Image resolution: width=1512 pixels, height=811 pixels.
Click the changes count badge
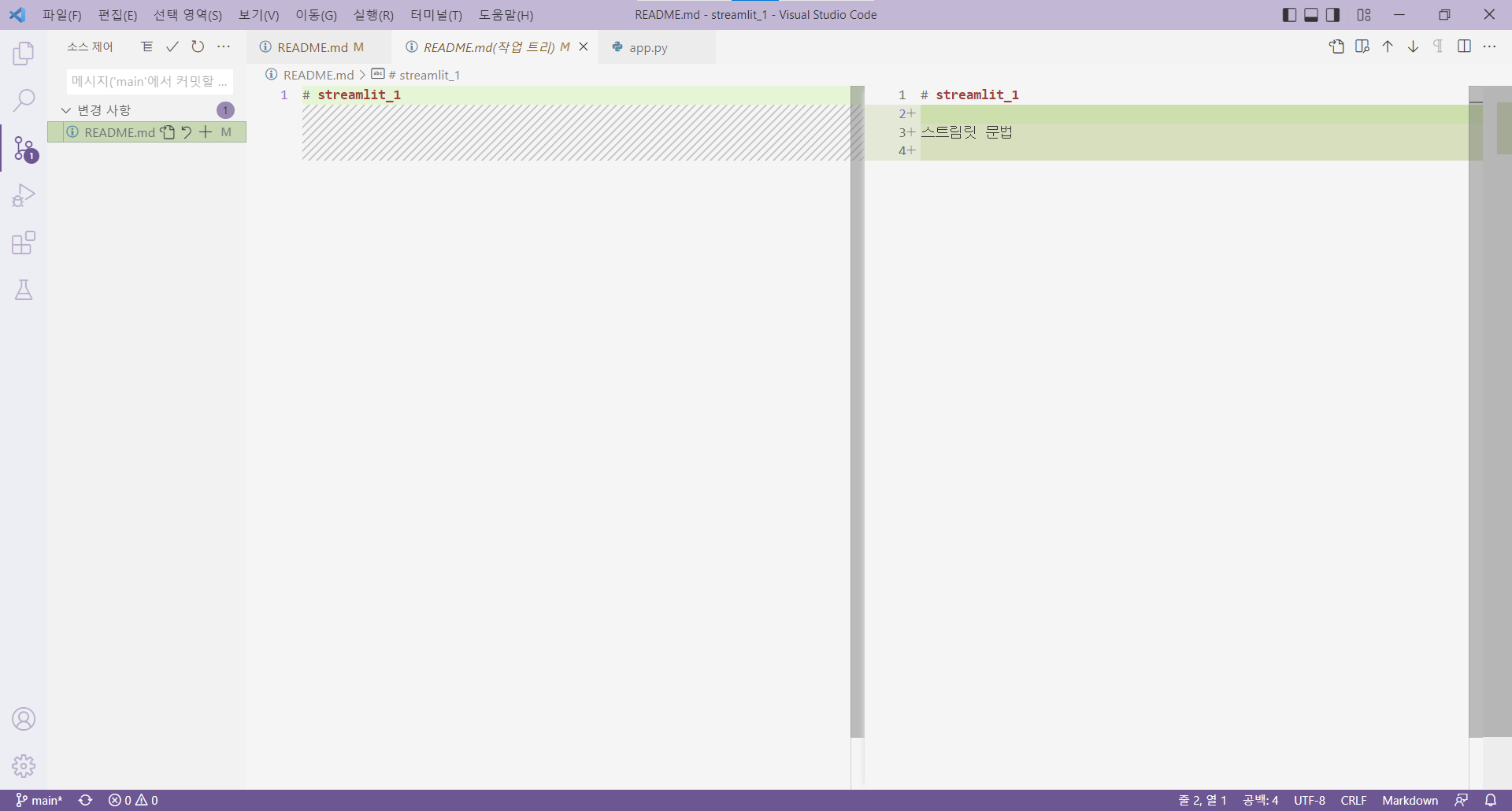225,110
